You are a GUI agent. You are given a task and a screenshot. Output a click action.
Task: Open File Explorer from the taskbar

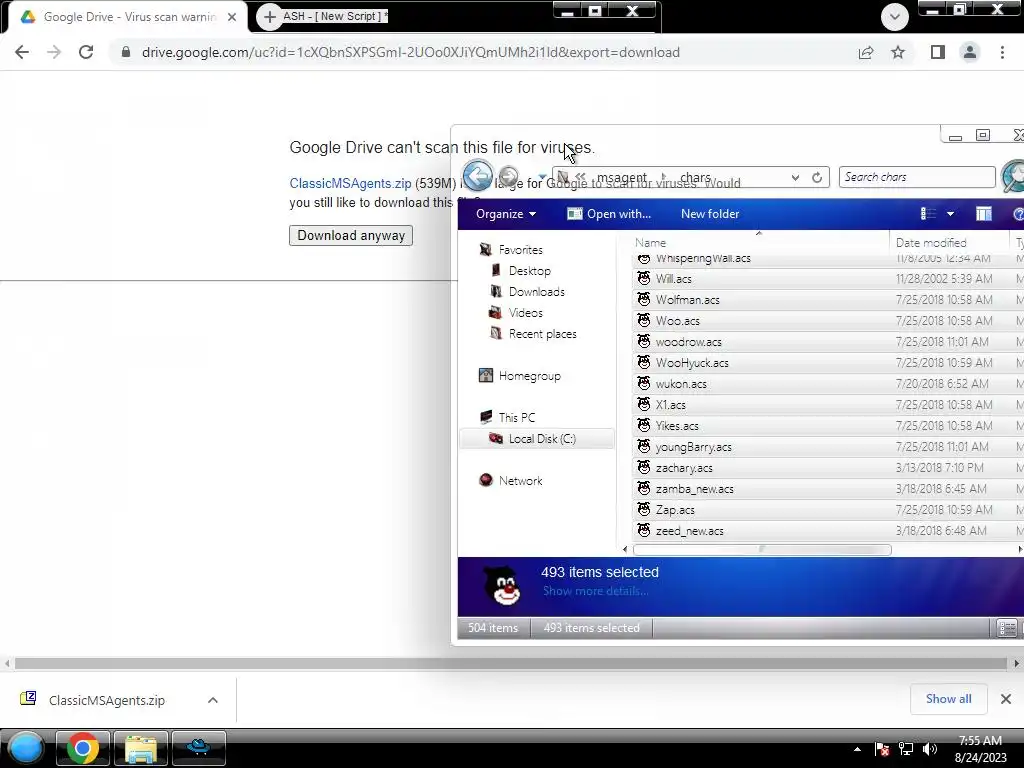point(140,748)
